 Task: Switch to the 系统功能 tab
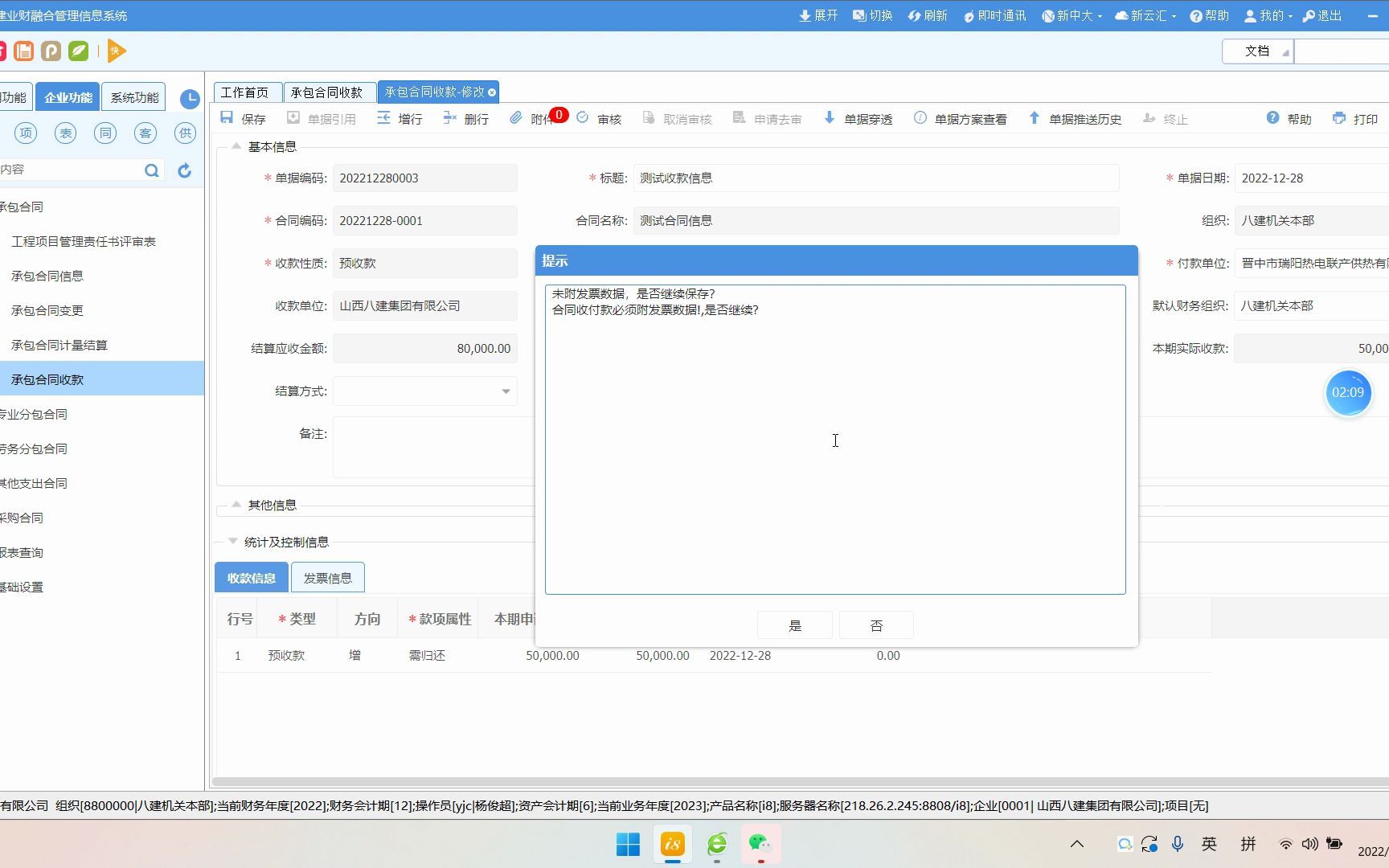[x=134, y=97]
